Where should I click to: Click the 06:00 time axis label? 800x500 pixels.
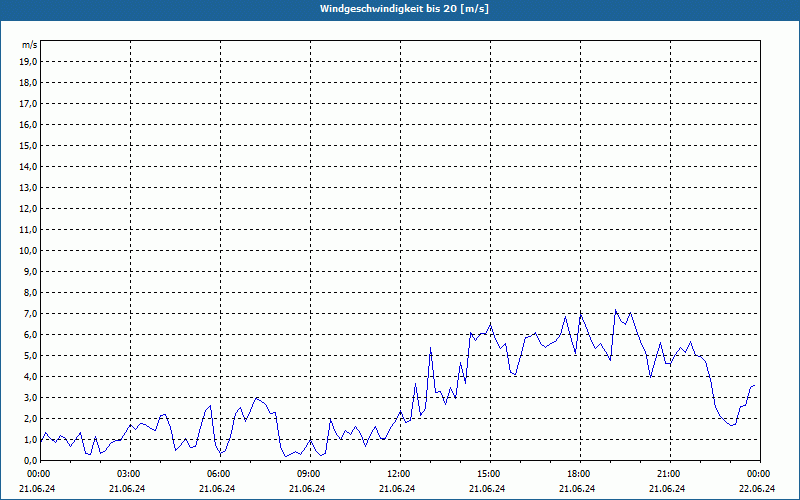pyautogui.click(x=220, y=474)
